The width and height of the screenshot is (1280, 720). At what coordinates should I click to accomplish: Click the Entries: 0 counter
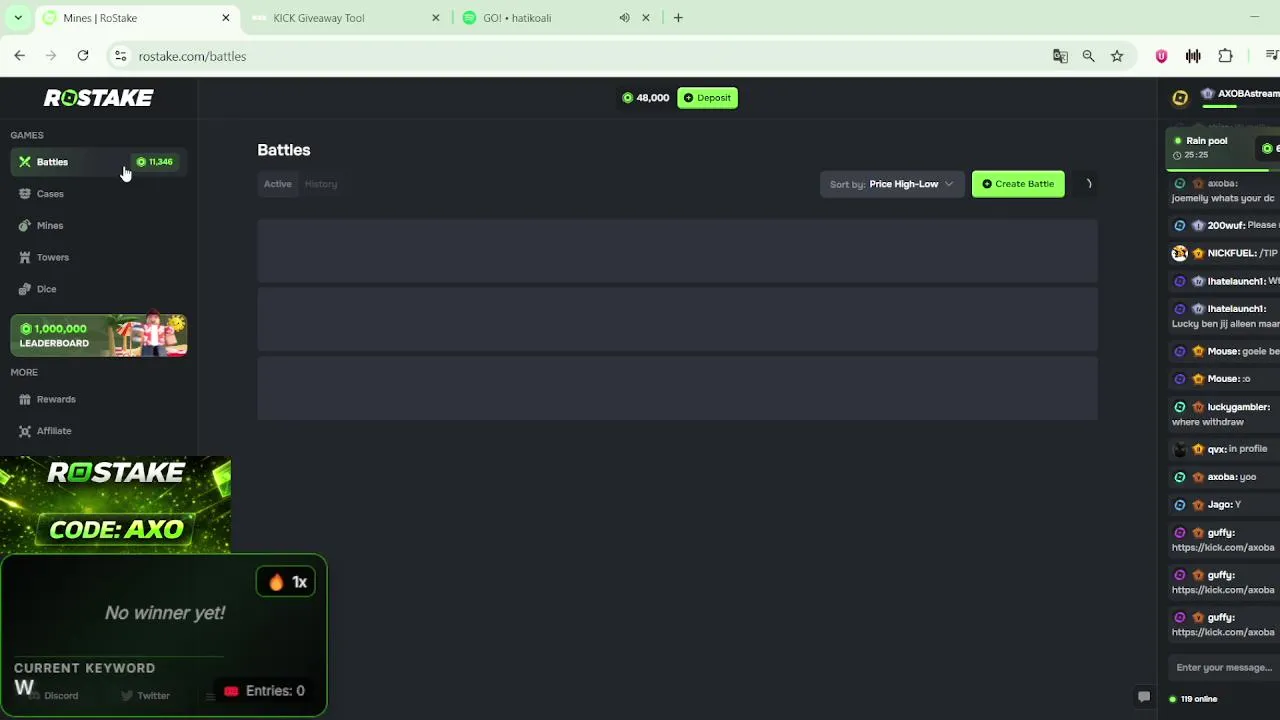coord(264,691)
